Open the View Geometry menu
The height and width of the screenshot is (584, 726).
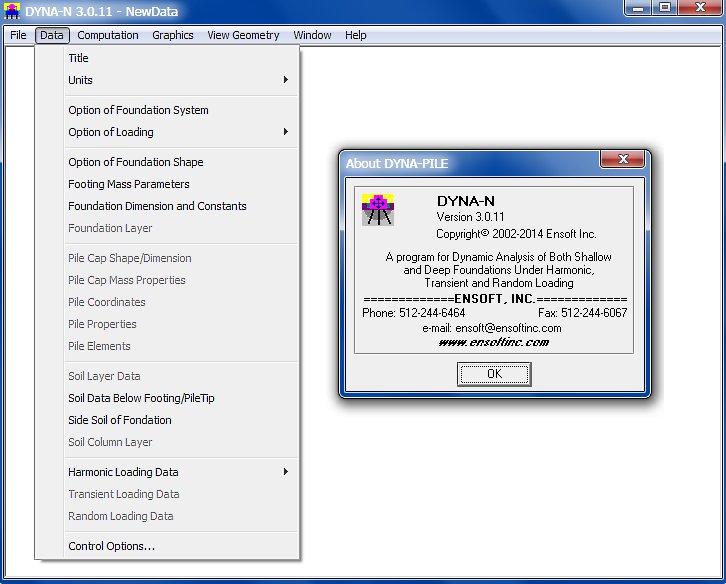pyautogui.click(x=243, y=35)
